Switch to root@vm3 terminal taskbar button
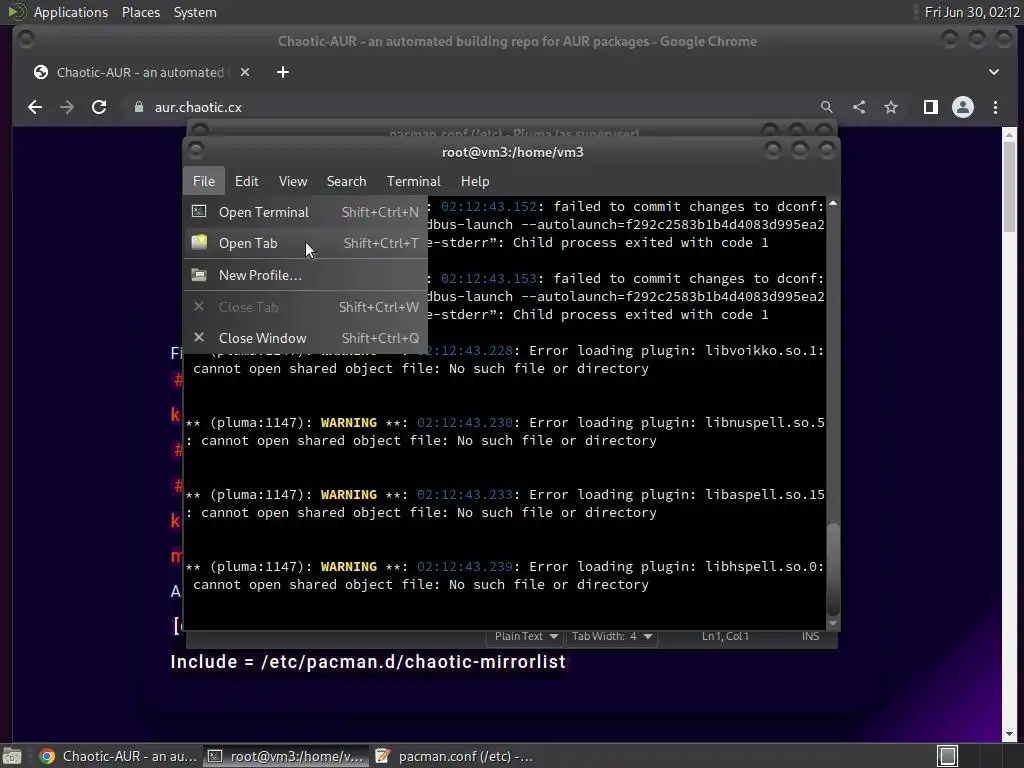The height and width of the screenshot is (768, 1024). point(285,756)
